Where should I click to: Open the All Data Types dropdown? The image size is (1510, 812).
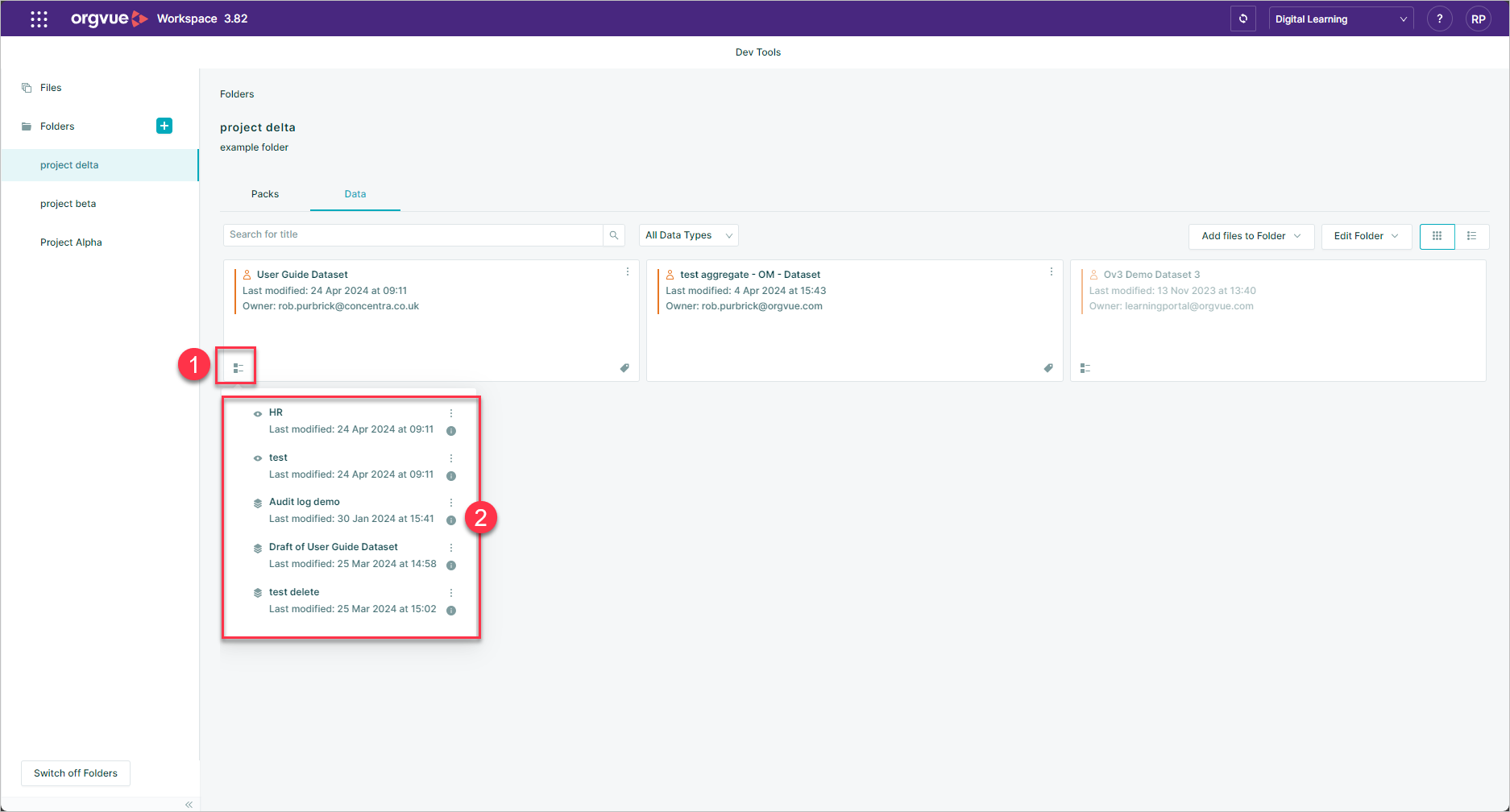pyautogui.click(x=689, y=235)
